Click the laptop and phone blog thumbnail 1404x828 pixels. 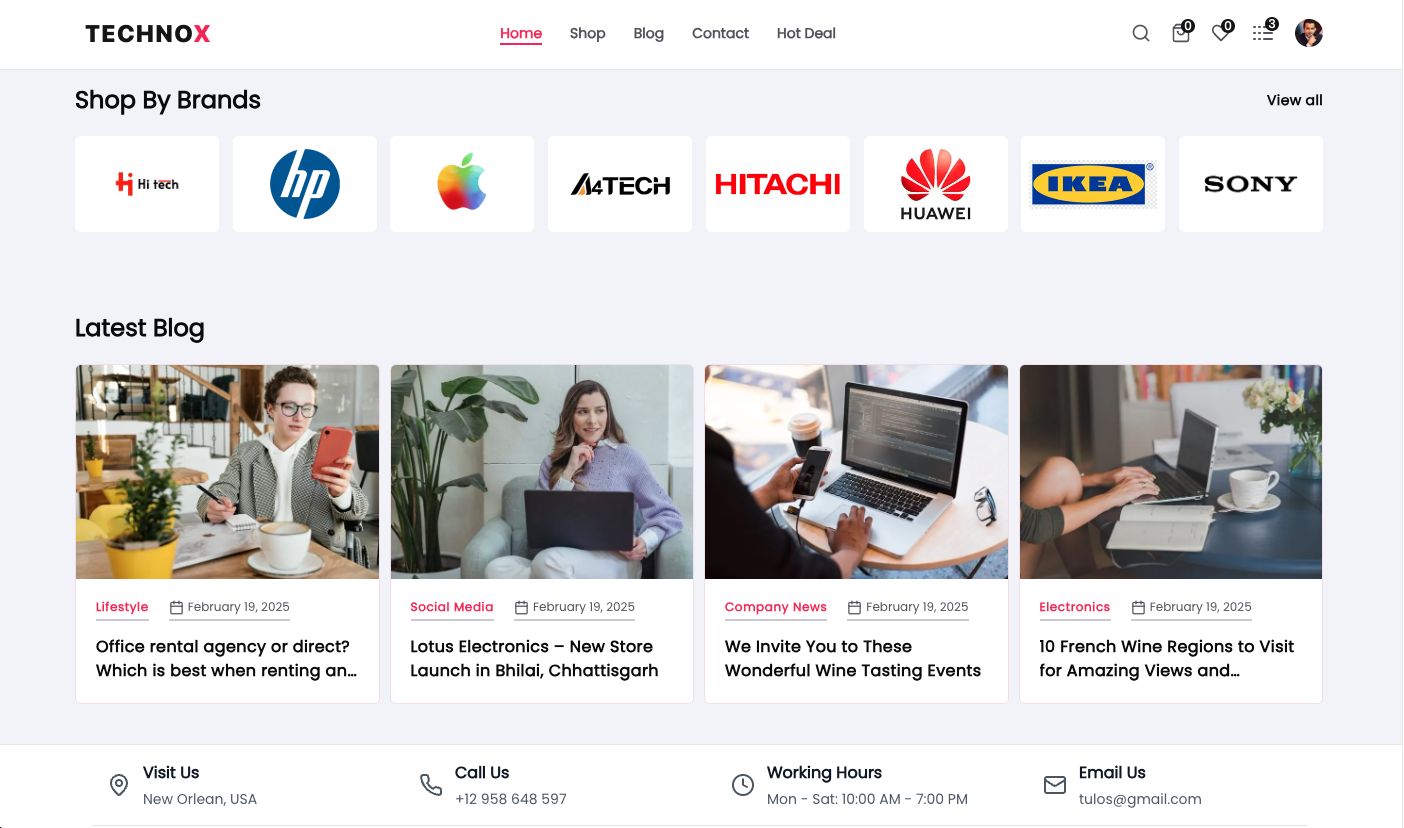pos(856,472)
